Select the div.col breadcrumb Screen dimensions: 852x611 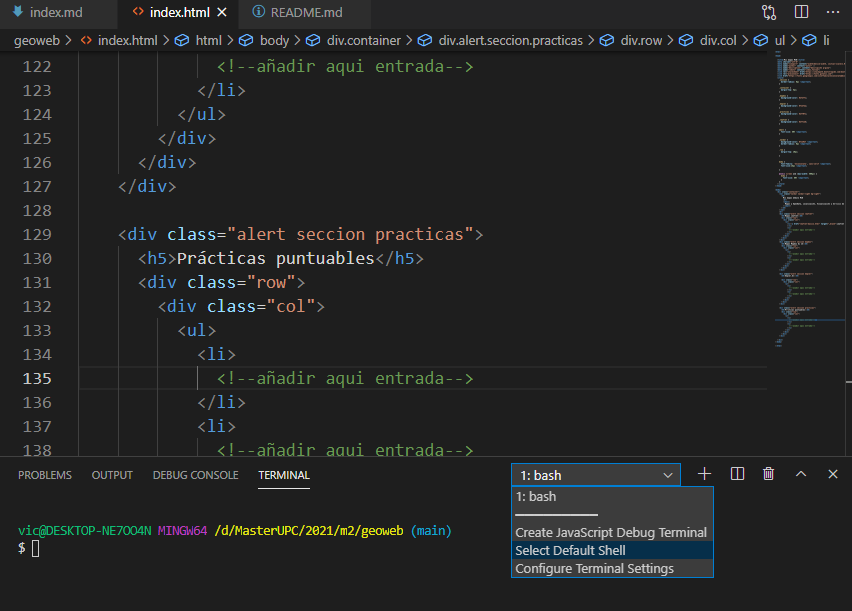pos(717,41)
